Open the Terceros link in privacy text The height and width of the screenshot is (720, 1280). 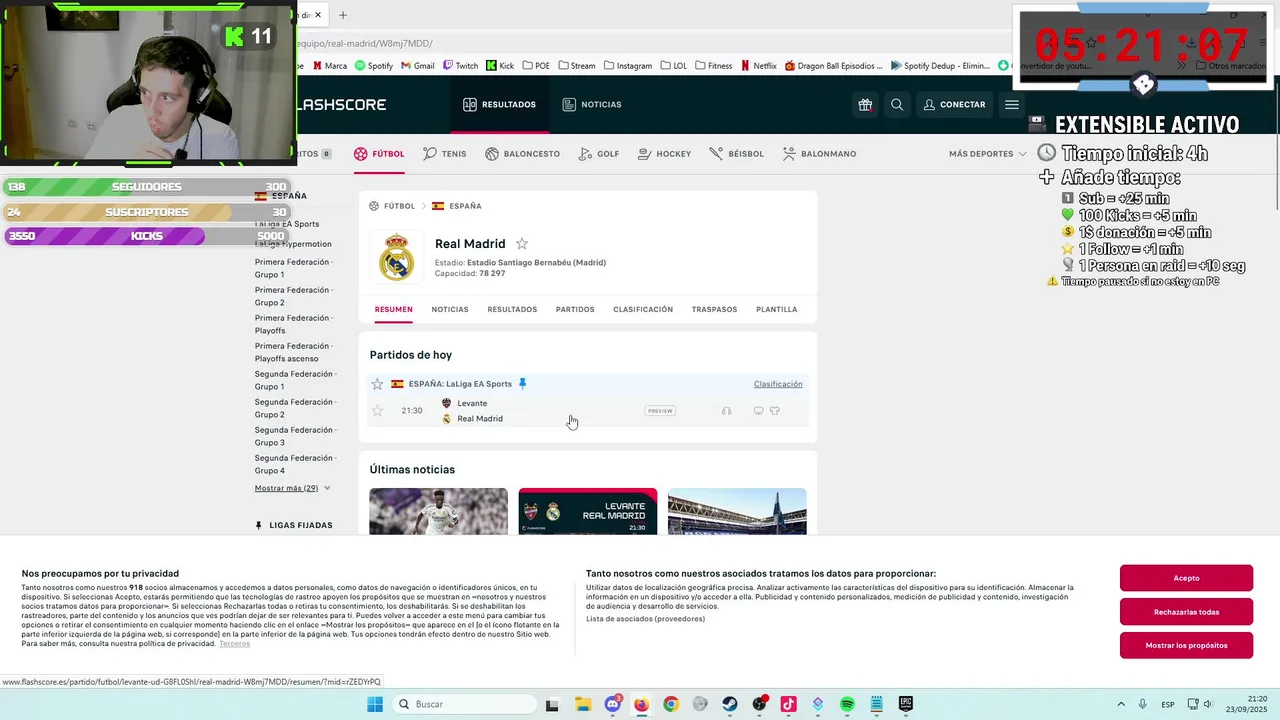point(234,643)
